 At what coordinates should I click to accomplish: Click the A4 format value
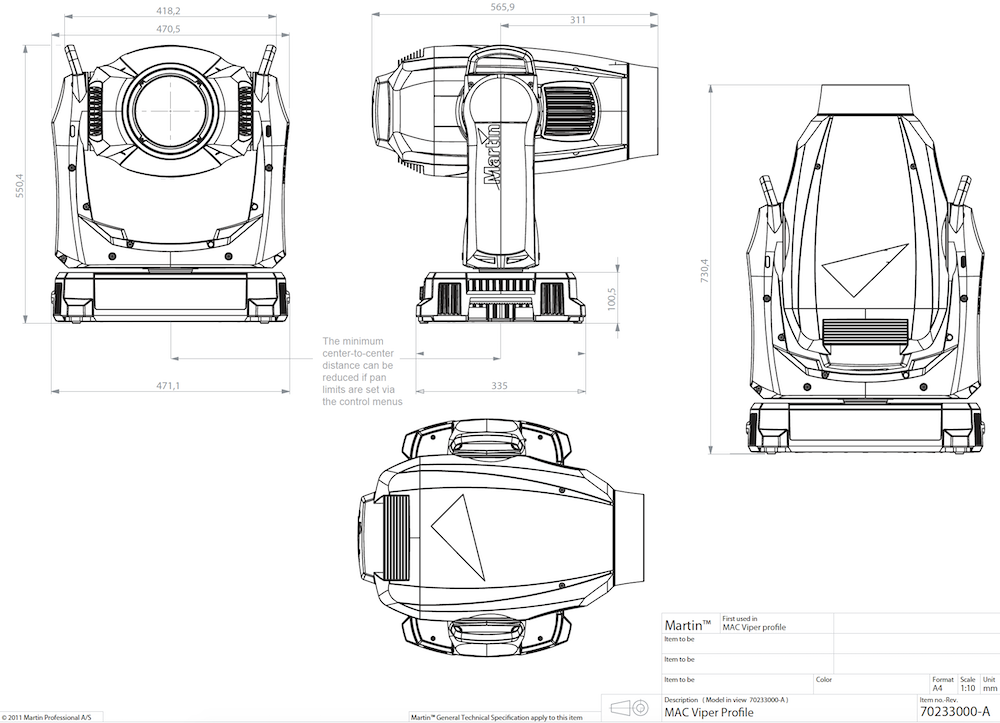coord(938,689)
